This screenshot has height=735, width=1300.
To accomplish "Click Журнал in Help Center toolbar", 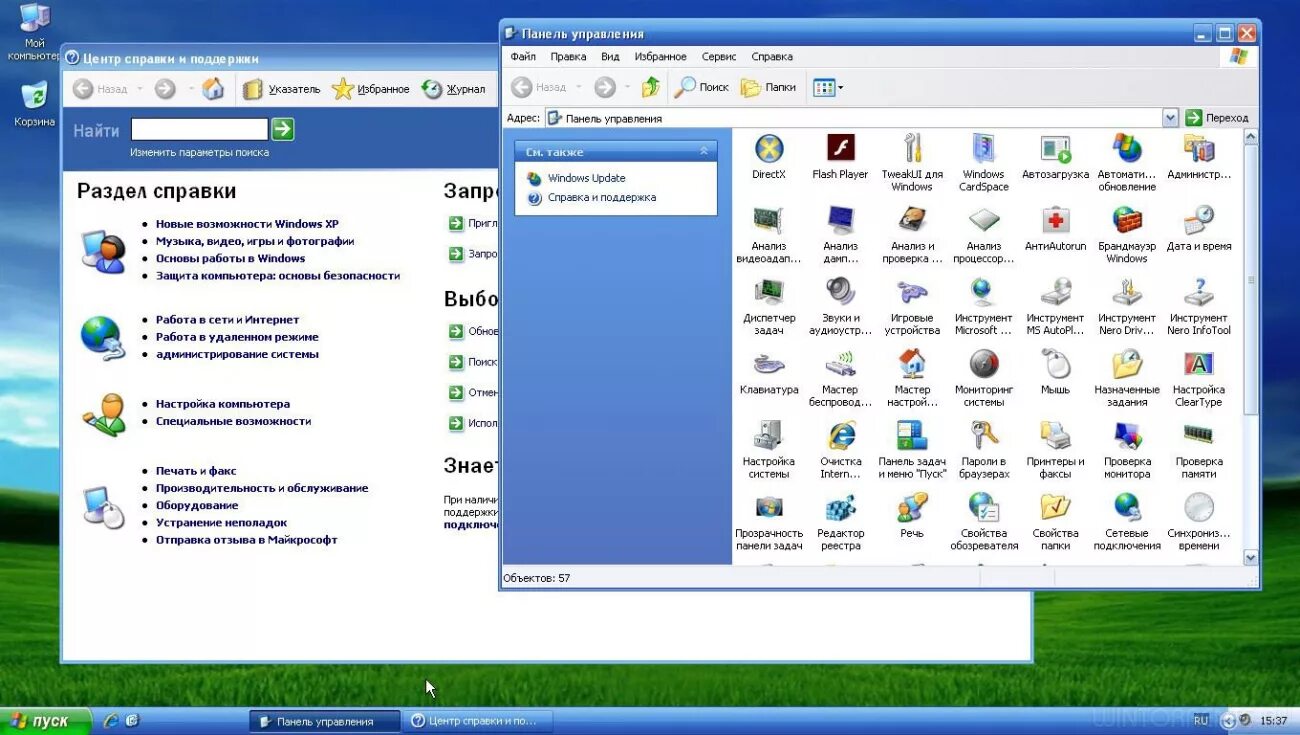I will click(454, 89).
